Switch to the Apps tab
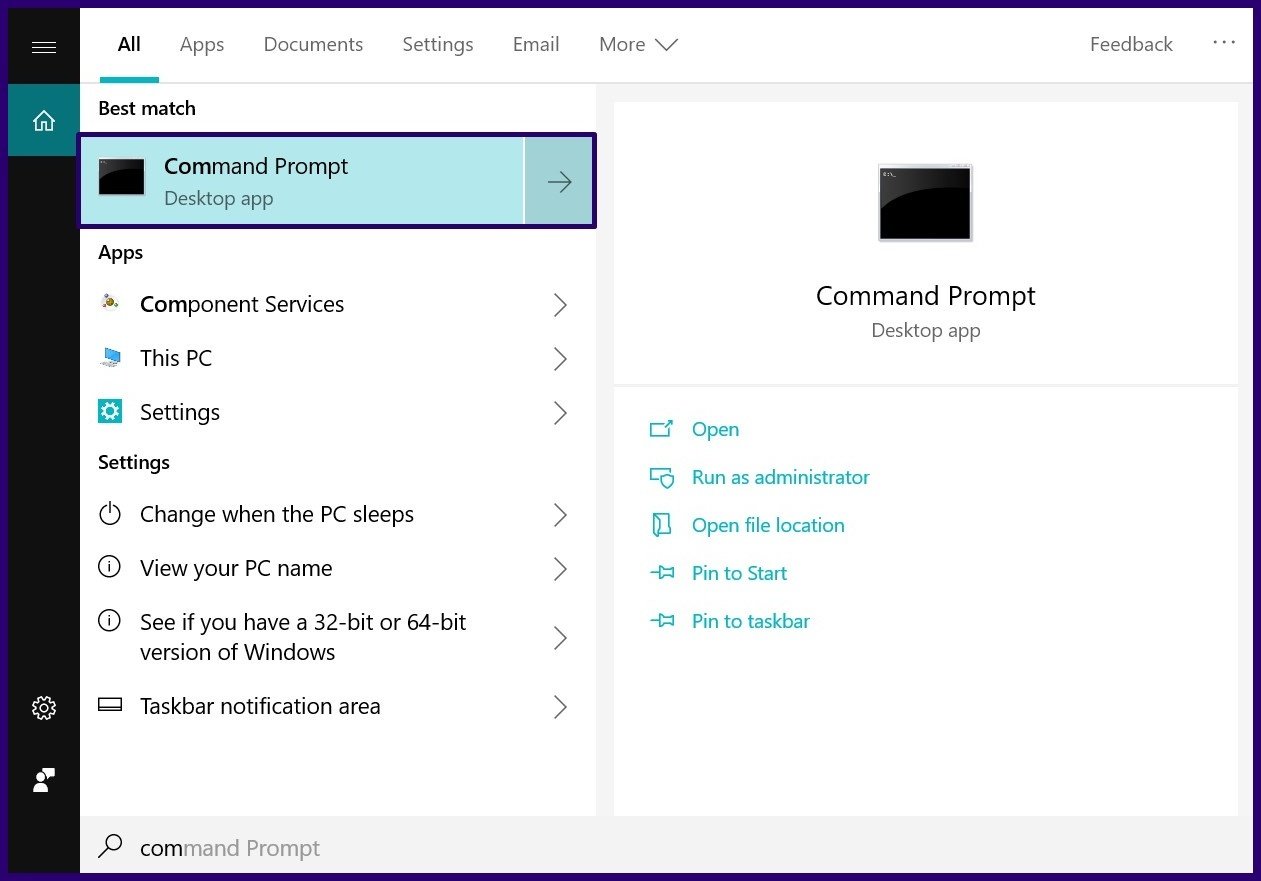1261x881 pixels. point(202,44)
